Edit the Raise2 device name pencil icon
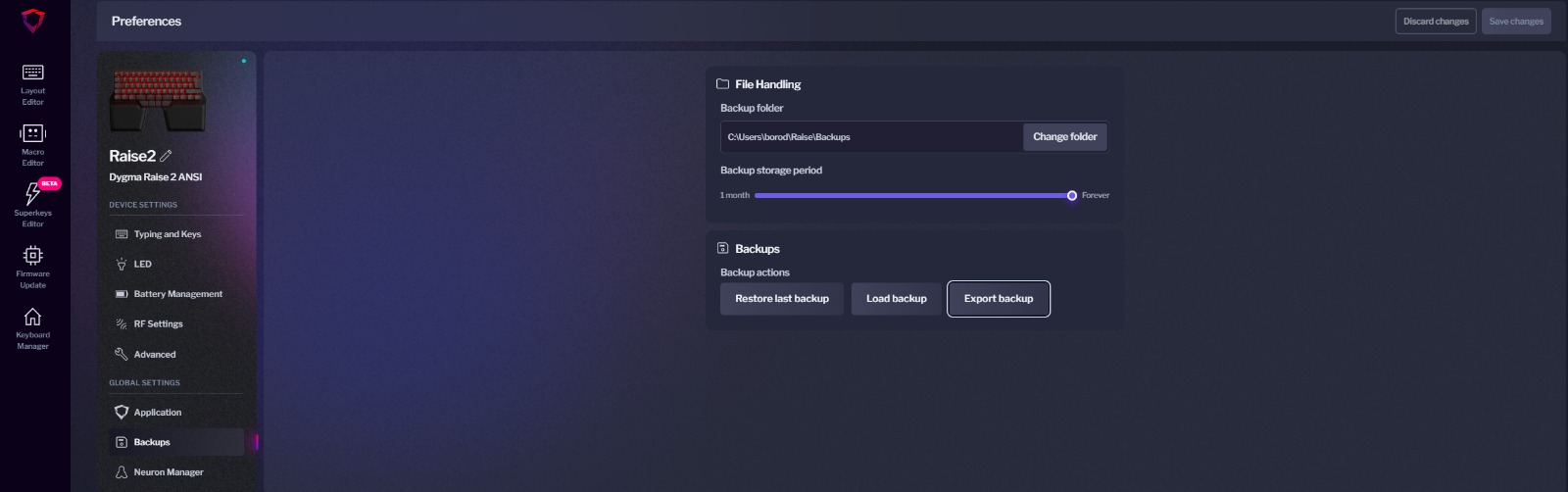 [166, 156]
